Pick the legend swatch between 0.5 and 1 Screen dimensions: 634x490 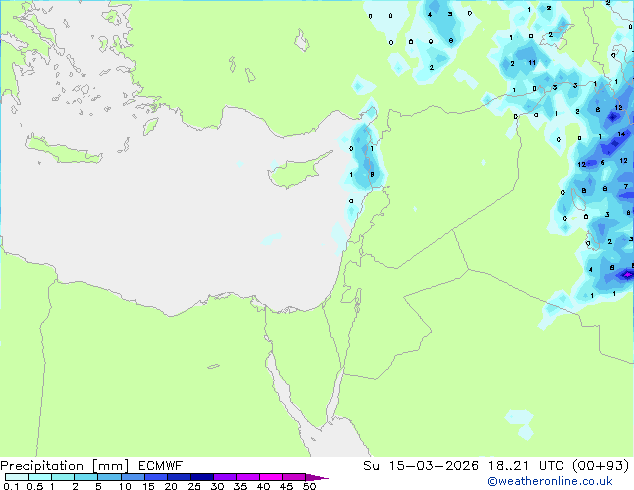coord(40,477)
